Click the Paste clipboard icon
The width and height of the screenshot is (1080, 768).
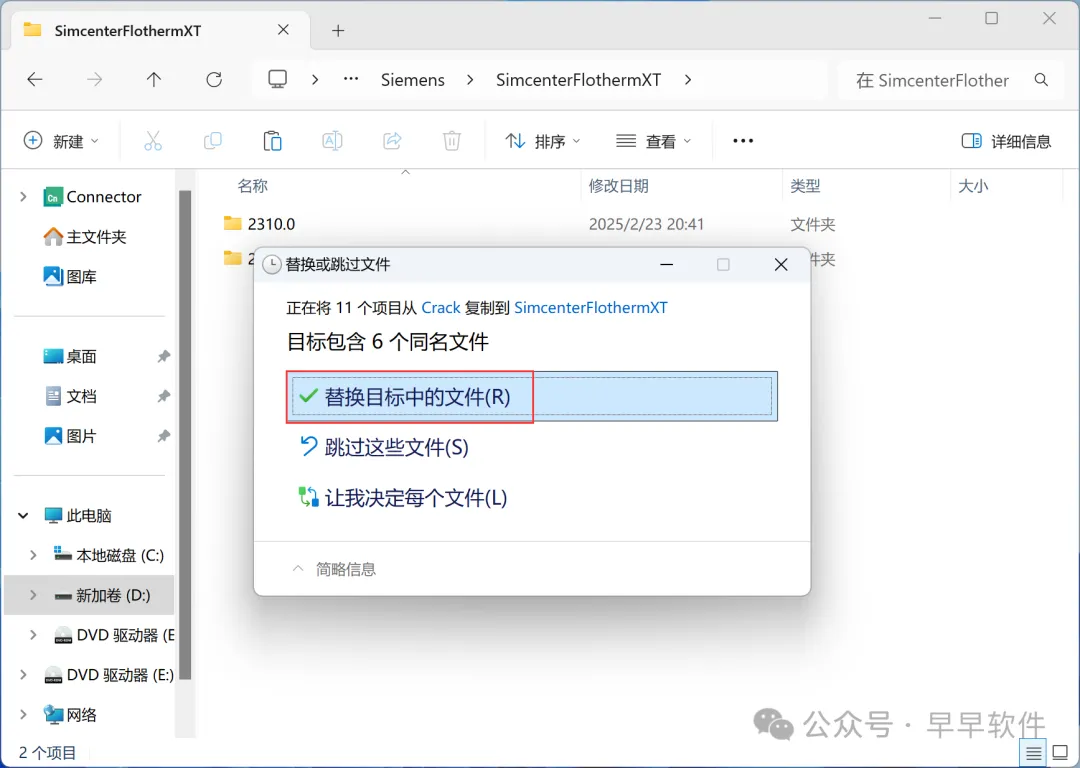point(272,141)
